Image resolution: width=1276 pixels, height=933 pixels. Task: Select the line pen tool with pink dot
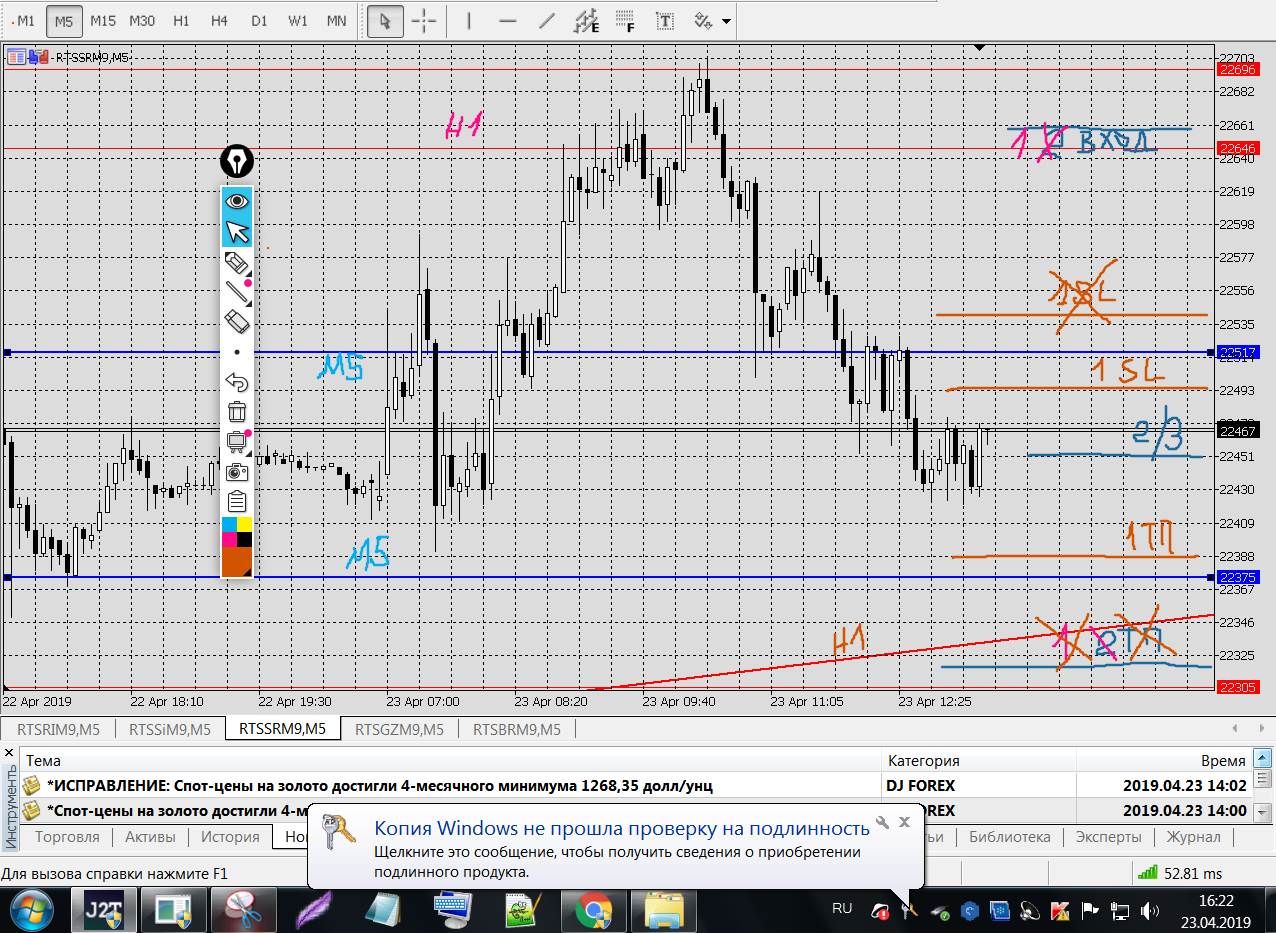(237, 292)
